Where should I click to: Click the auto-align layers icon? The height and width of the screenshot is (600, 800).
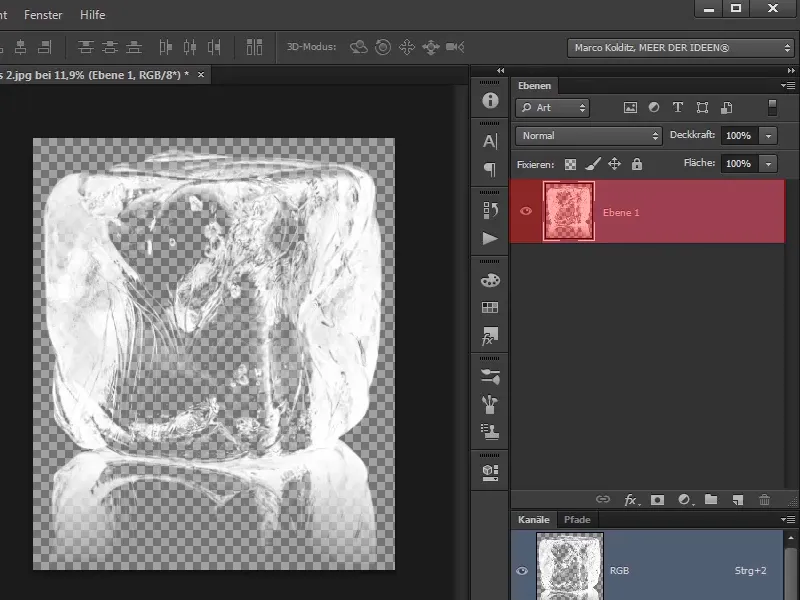pyautogui.click(x=254, y=47)
